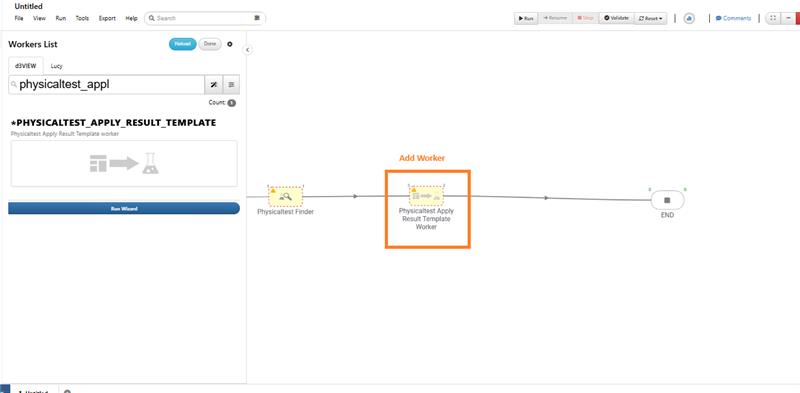Click the Validate button
Viewport: 800px width, 393px height.
(x=616, y=18)
